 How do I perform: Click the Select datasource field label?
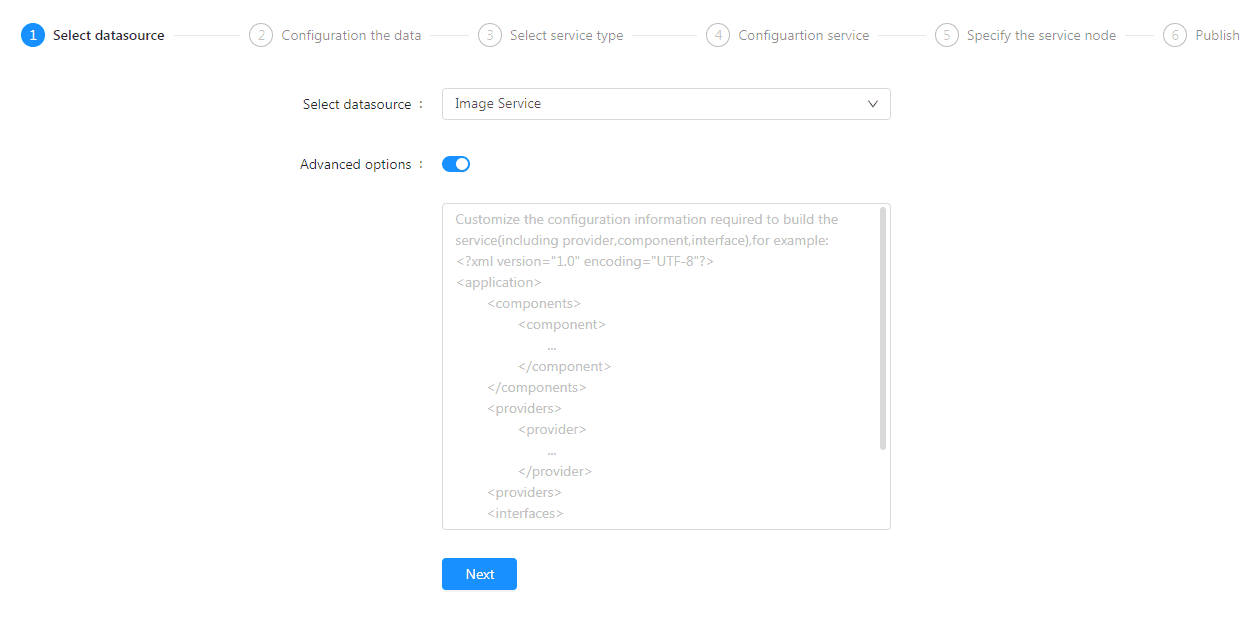click(x=357, y=104)
